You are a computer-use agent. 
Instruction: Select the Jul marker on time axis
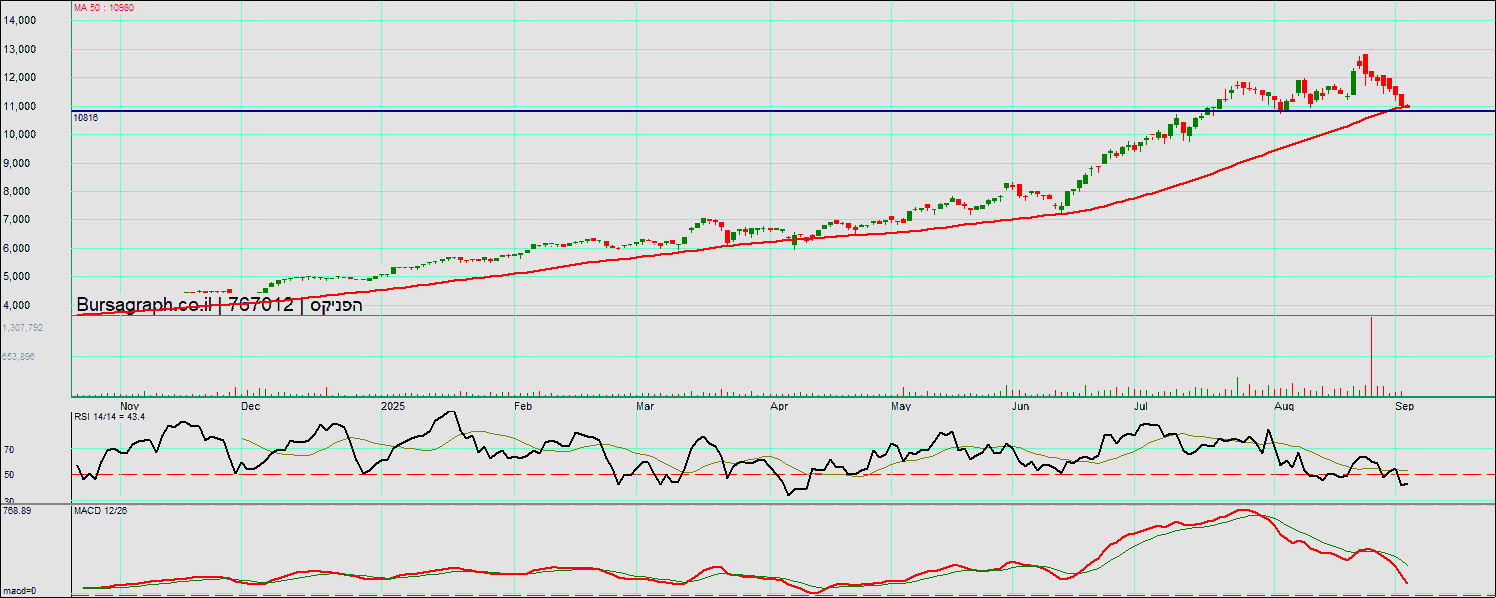click(x=1141, y=407)
